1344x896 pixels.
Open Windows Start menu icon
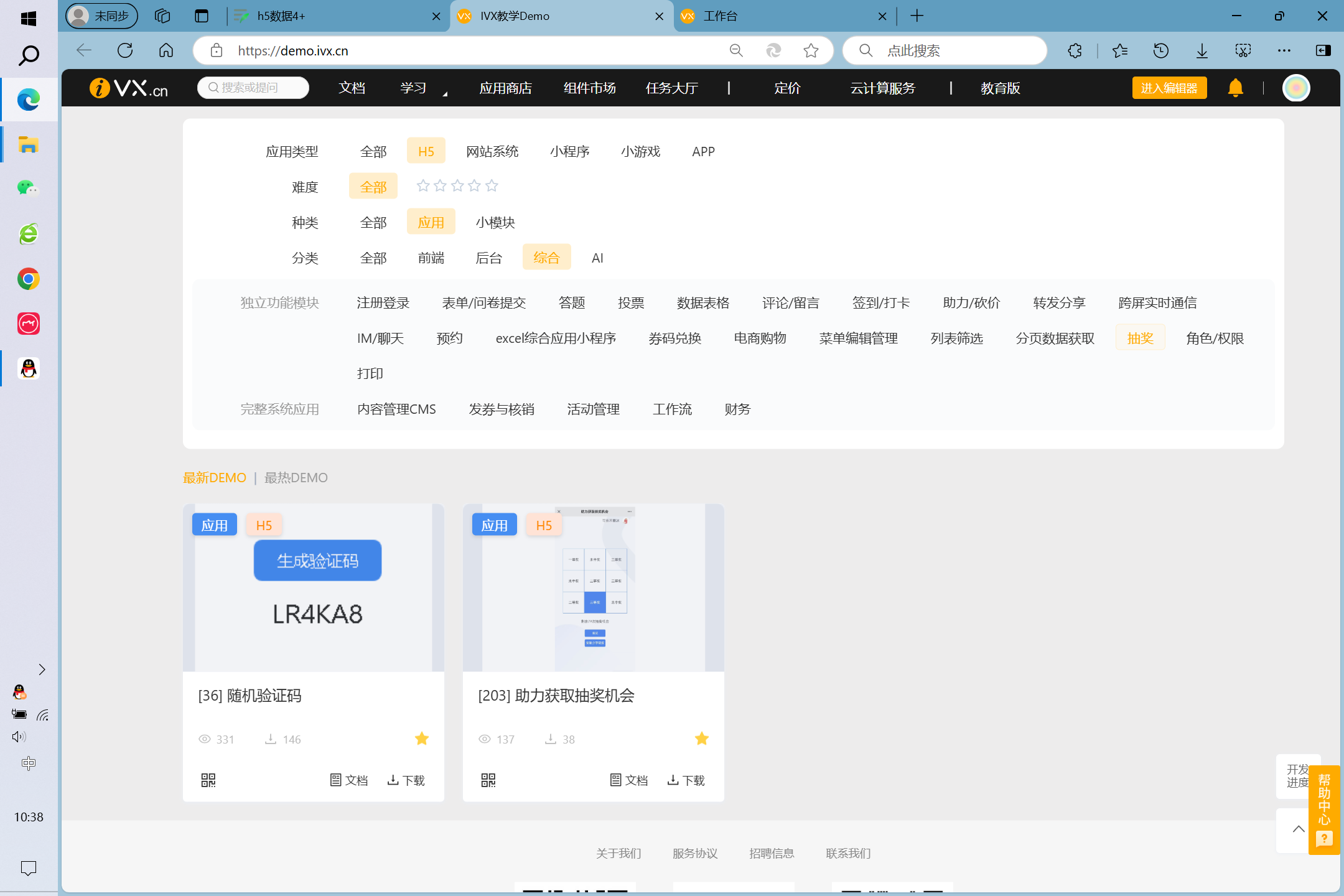[28, 18]
